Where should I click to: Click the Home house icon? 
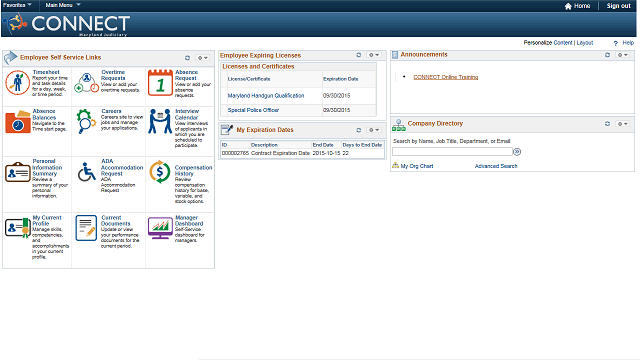[x=568, y=6]
